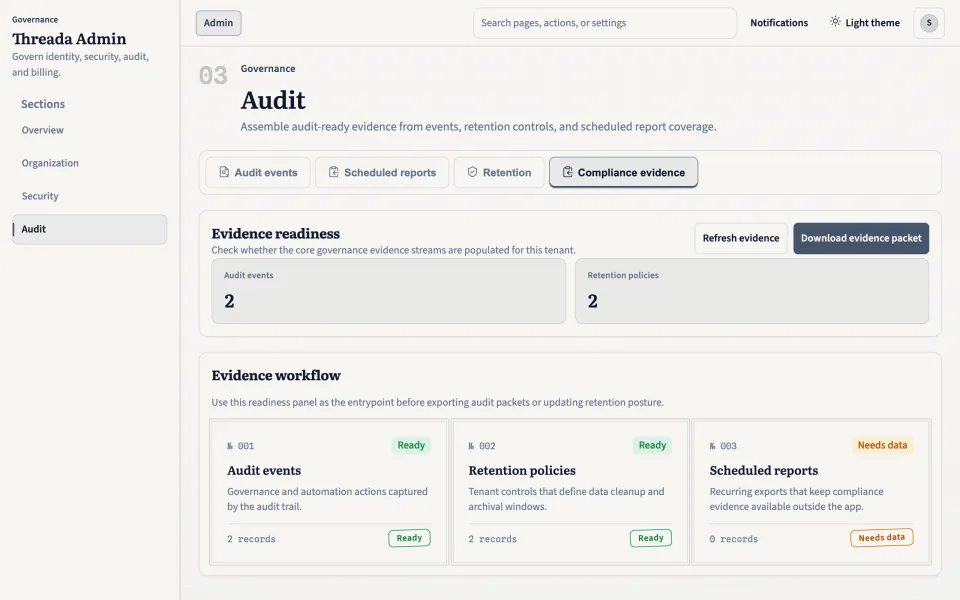This screenshot has height=600, width=960.
Task: Click the Audit events count tile
Action: (x=388, y=291)
